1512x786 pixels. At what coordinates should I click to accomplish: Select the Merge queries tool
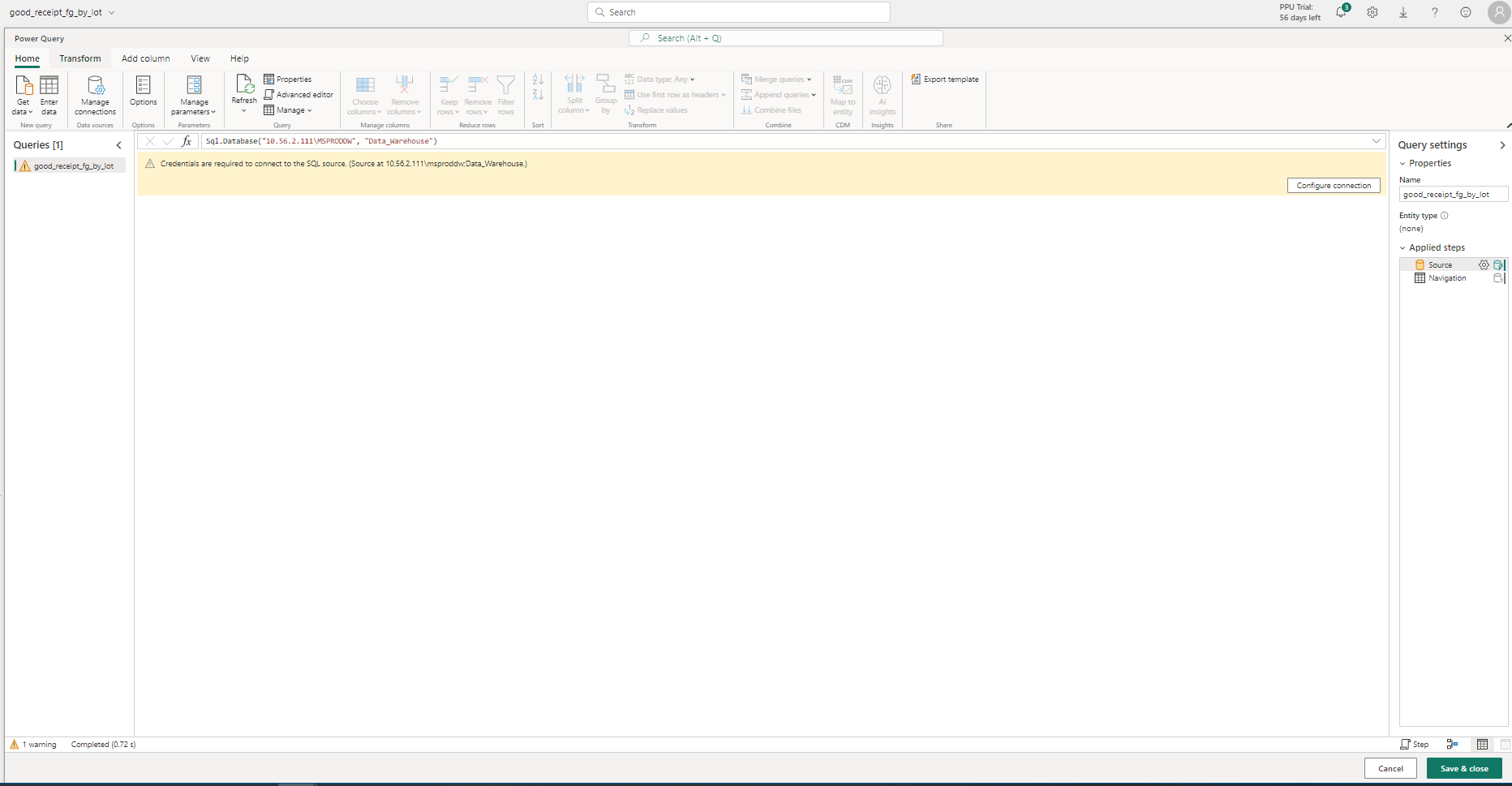click(x=776, y=79)
